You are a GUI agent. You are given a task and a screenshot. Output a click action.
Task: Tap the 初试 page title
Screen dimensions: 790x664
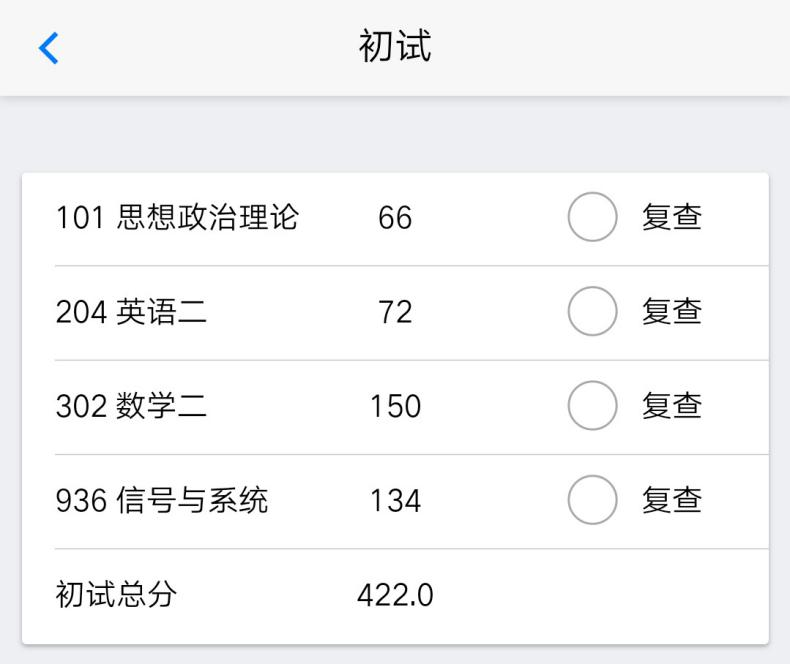pos(395,47)
